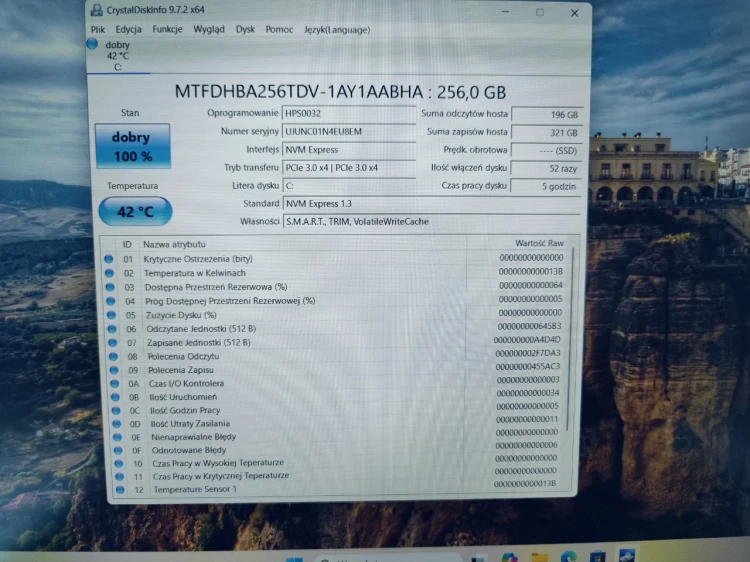Click status dot for Próg Dostępnej Przestrzeni Rezerwowej

110,301
